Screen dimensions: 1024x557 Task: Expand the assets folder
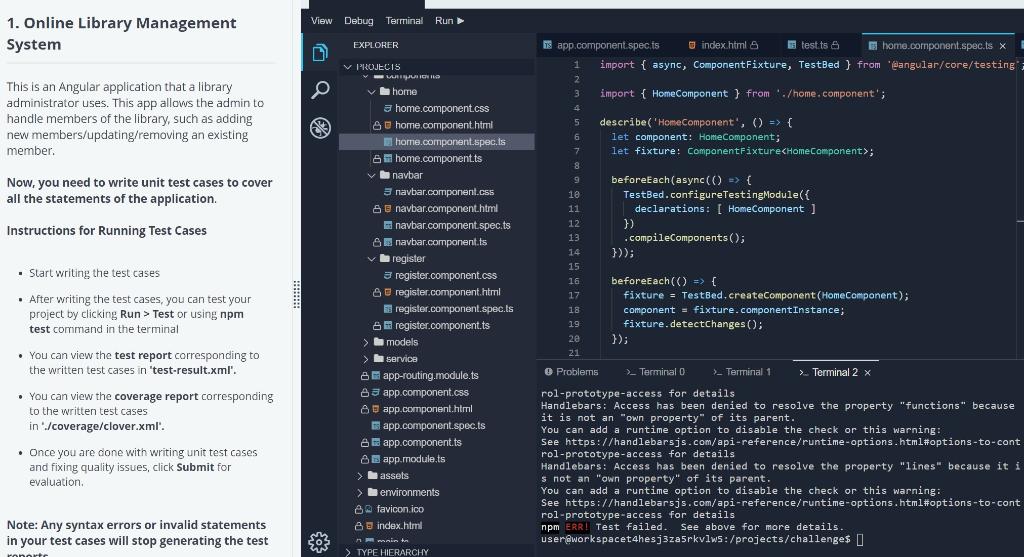pyautogui.click(x=360, y=476)
